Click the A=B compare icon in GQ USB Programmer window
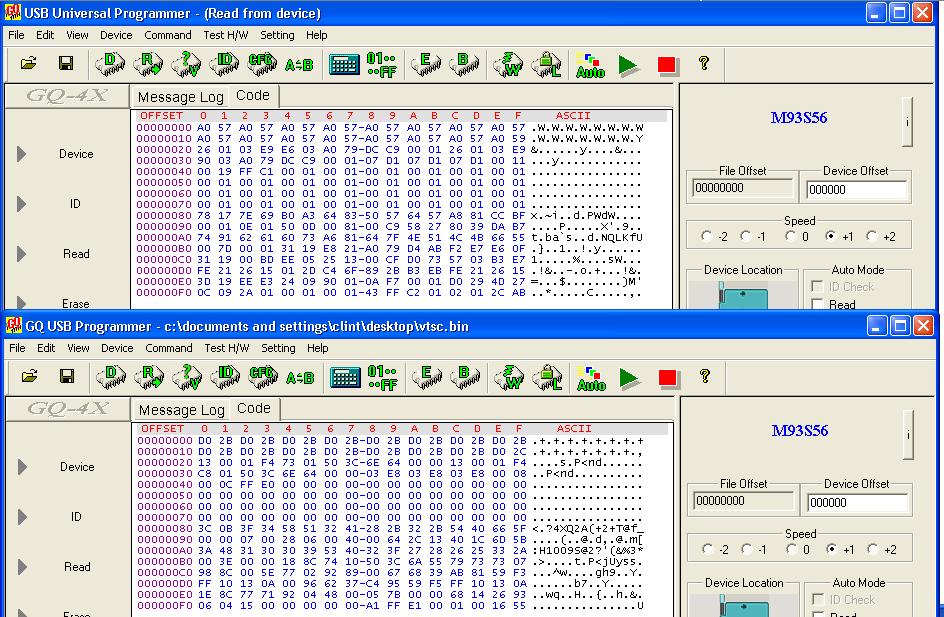This screenshot has width=944, height=617. click(300, 377)
